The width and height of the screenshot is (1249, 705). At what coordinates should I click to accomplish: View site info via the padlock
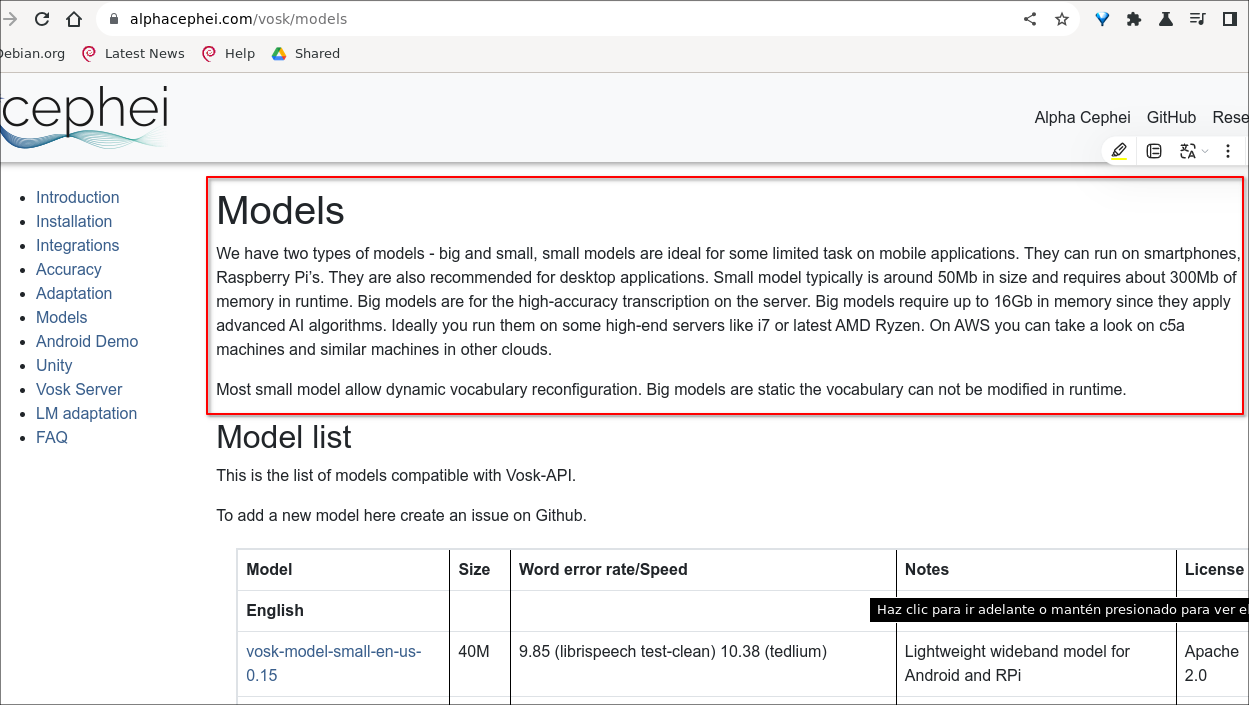tap(113, 19)
